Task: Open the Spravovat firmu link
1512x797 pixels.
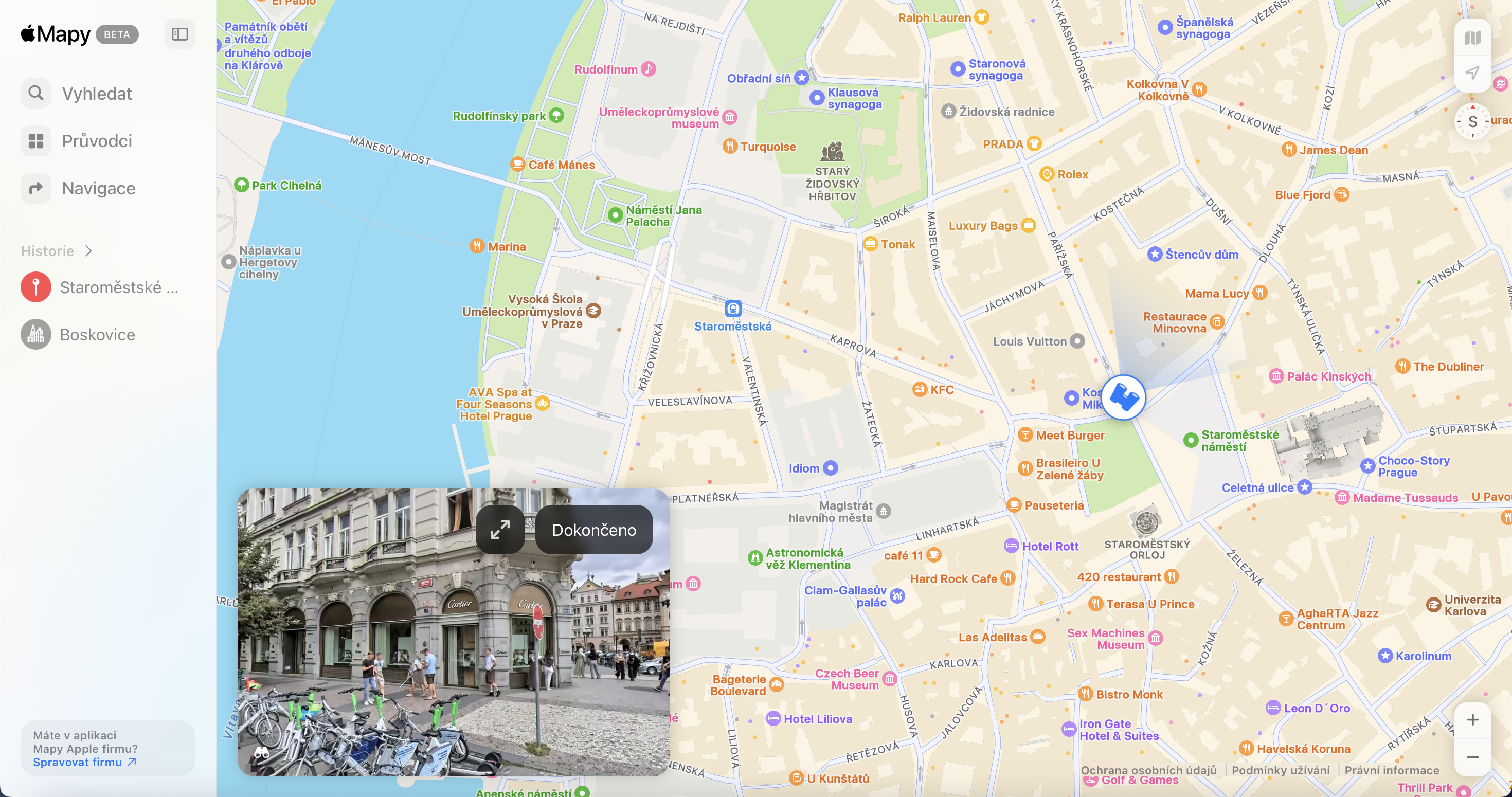Action: point(84,762)
